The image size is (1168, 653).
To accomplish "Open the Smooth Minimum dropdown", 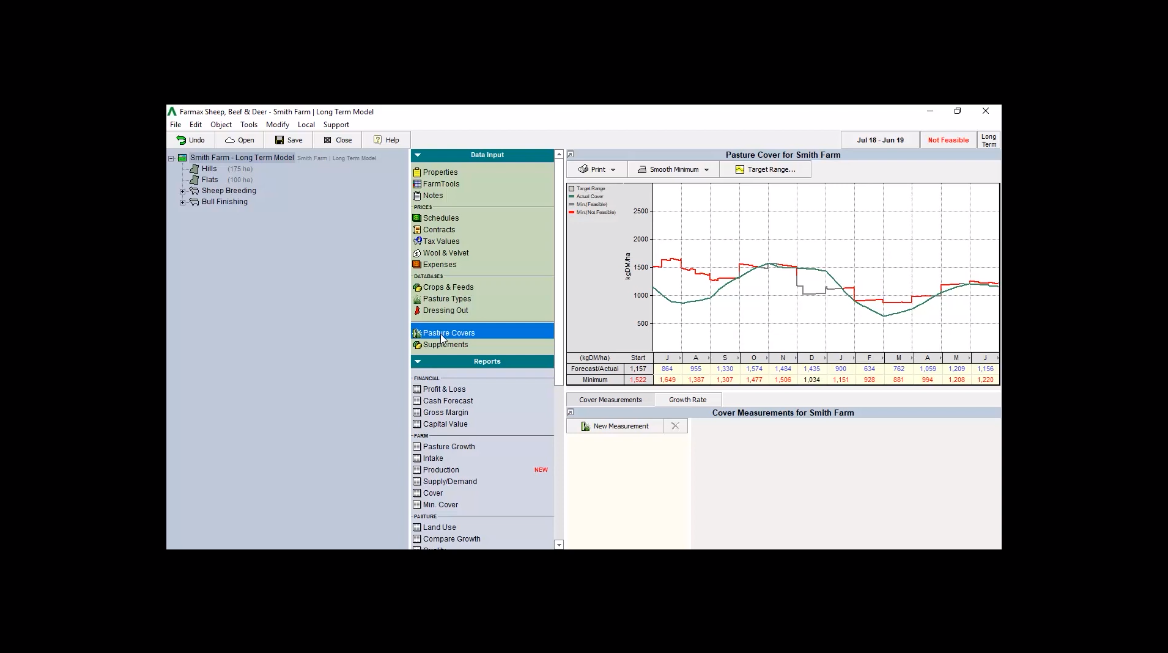I will [x=673, y=170].
